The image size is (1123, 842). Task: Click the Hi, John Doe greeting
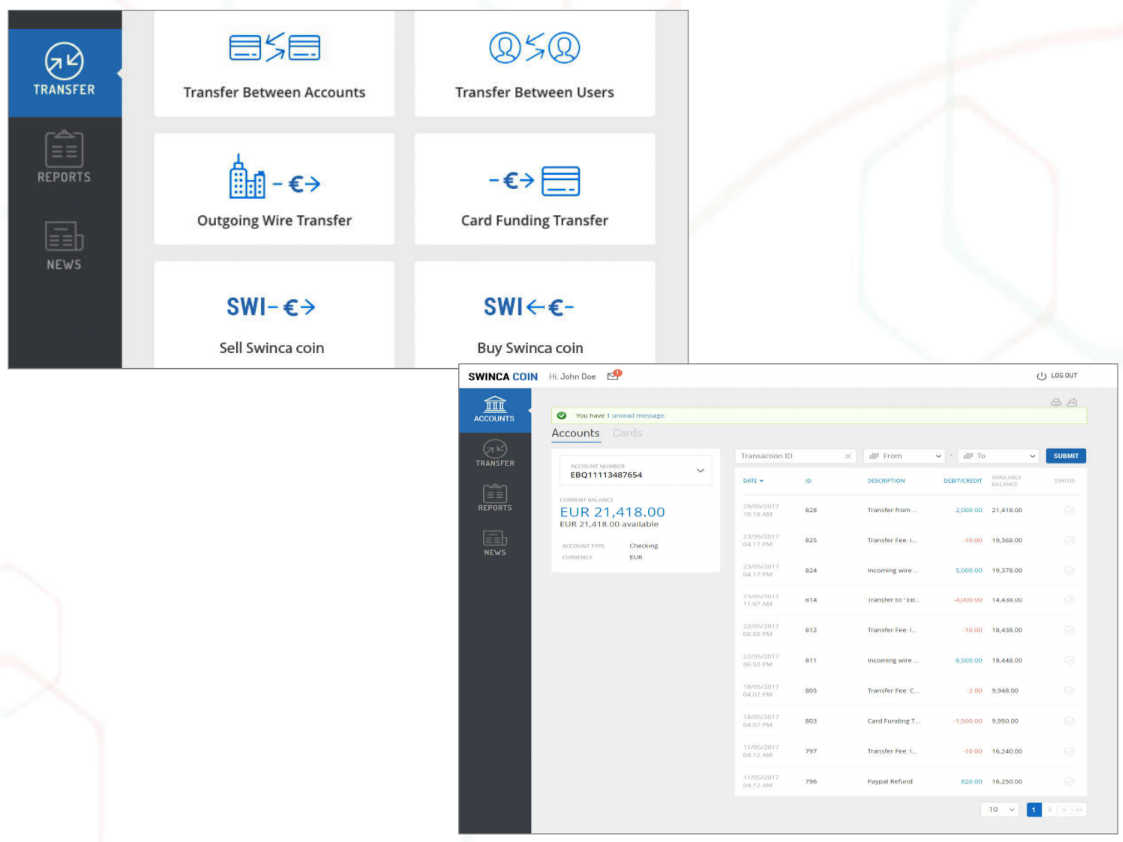(x=572, y=377)
